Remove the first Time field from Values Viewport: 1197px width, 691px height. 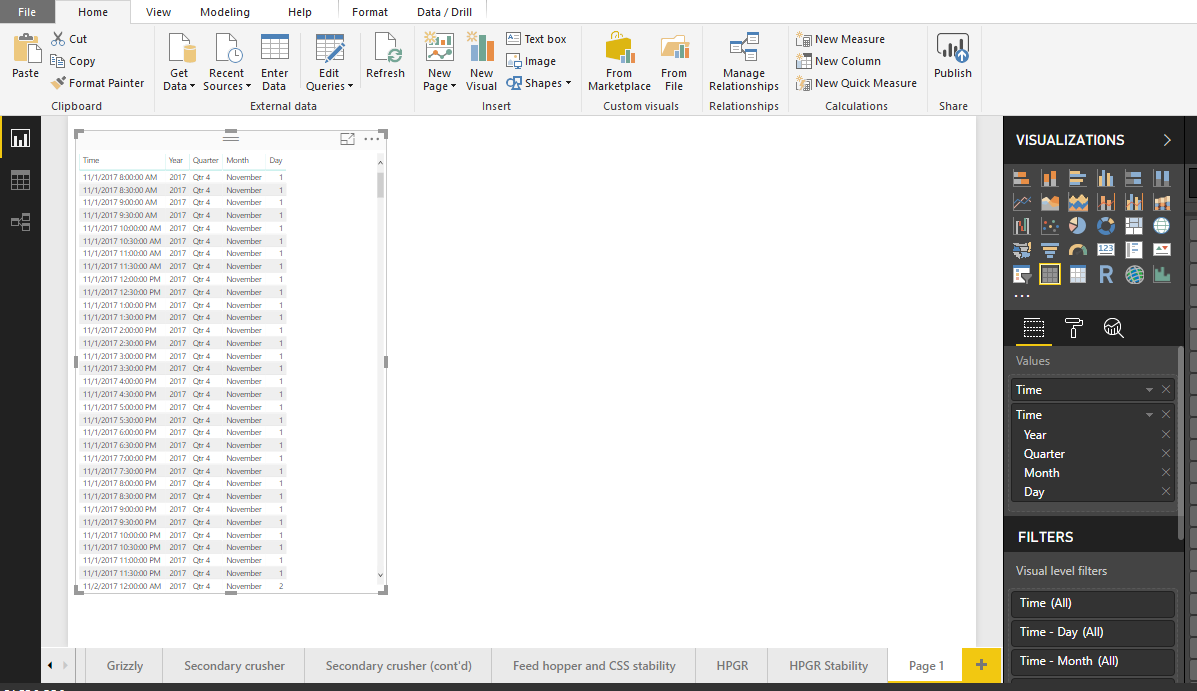1166,389
